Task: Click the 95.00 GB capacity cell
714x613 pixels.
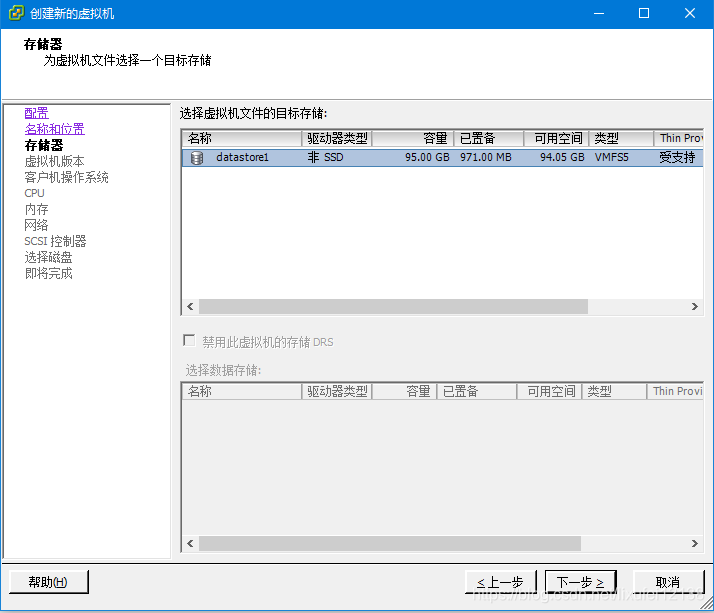Action: 427,158
